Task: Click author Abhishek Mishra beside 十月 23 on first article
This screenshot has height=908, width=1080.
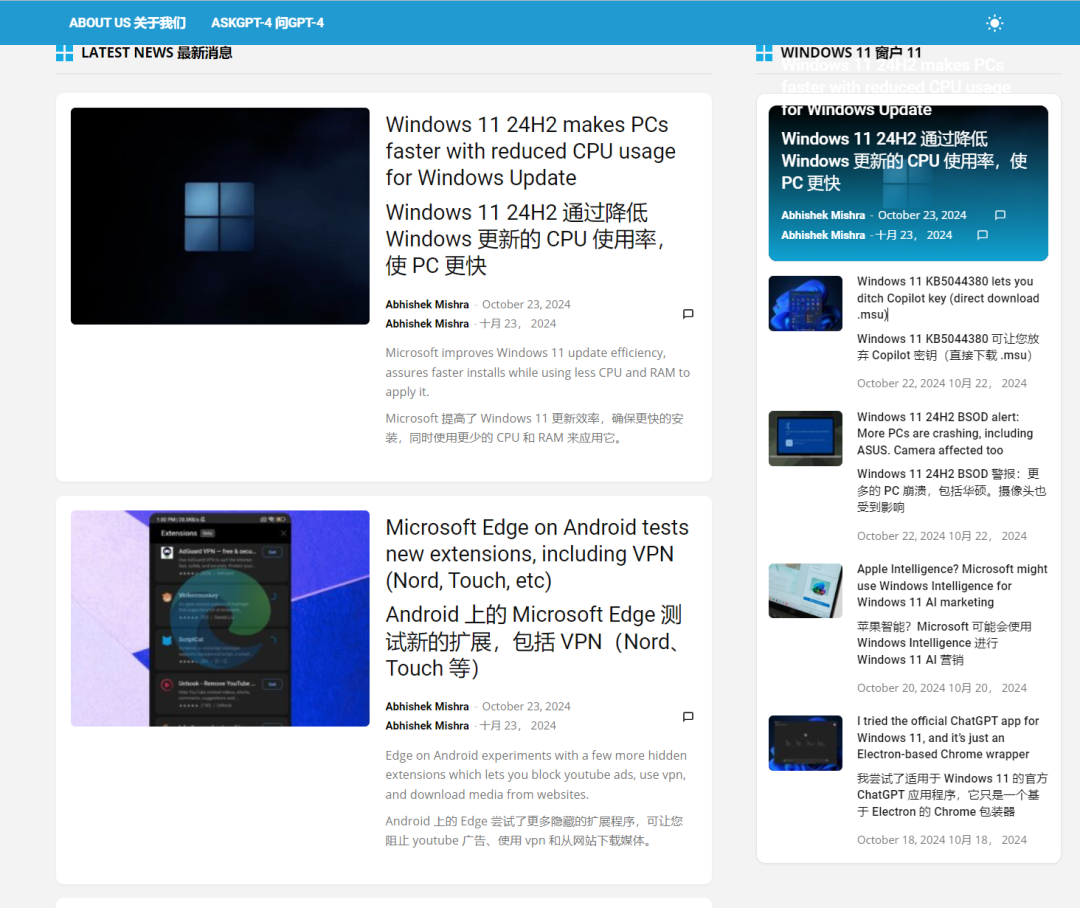Action: click(427, 323)
